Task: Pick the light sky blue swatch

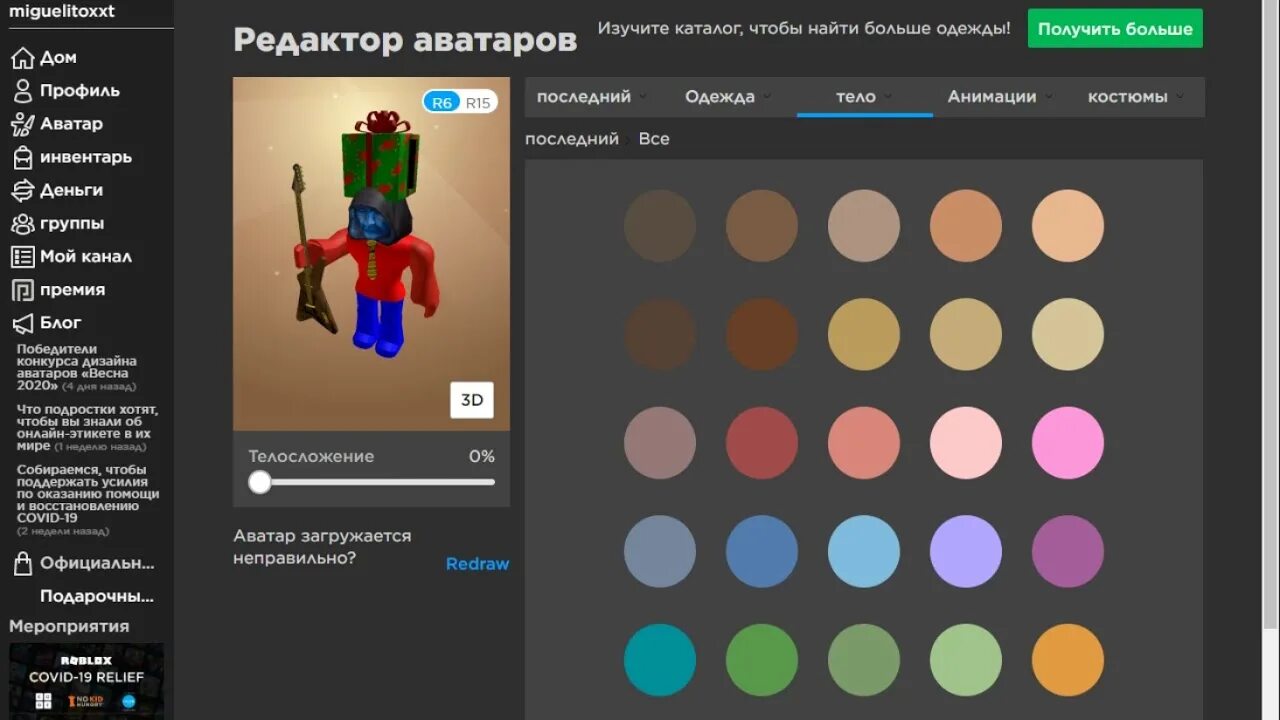Action: (x=864, y=552)
